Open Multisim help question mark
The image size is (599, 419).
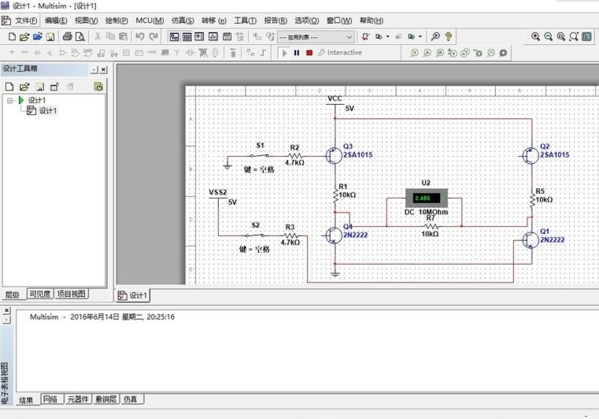[x=448, y=37]
